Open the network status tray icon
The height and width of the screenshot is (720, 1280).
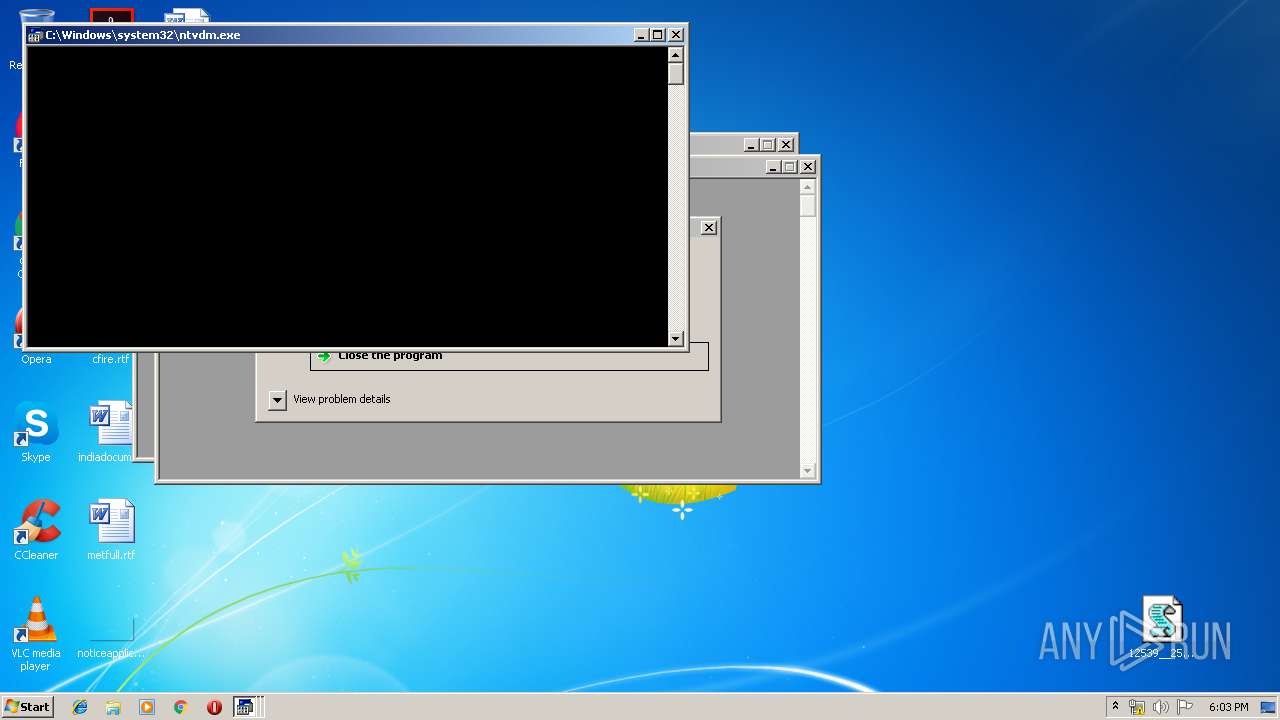coord(1137,707)
